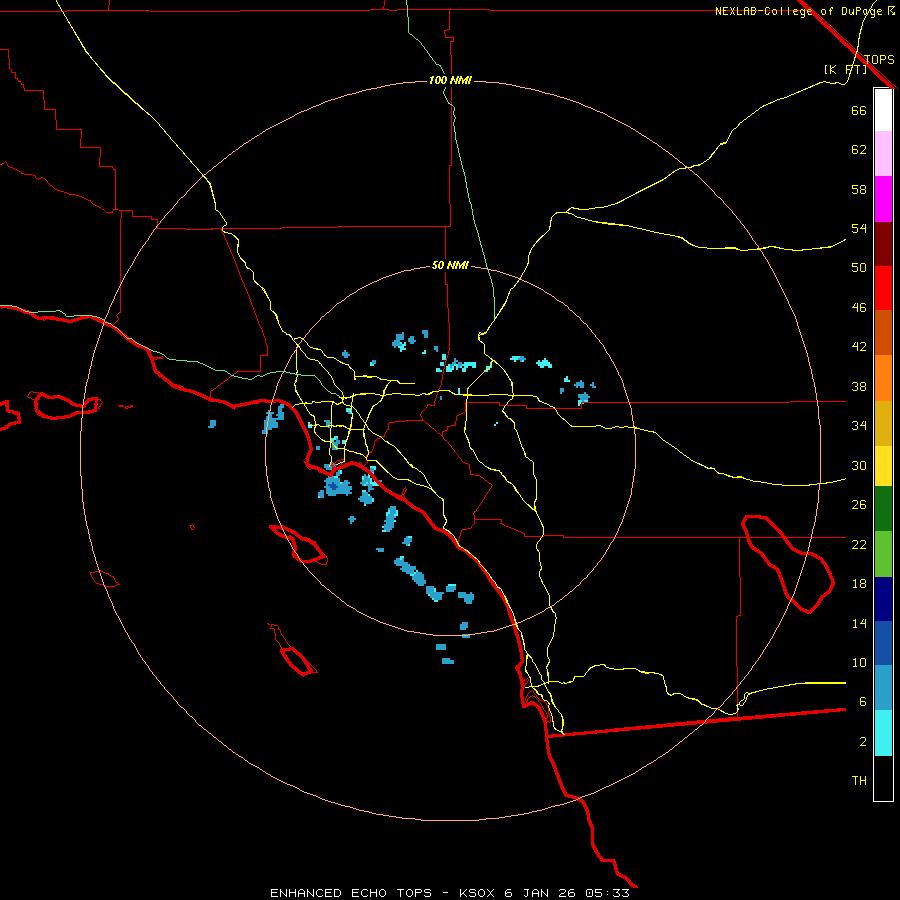Click the legend value 10
Screen dimensions: 900x900
[x=859, y=662]
